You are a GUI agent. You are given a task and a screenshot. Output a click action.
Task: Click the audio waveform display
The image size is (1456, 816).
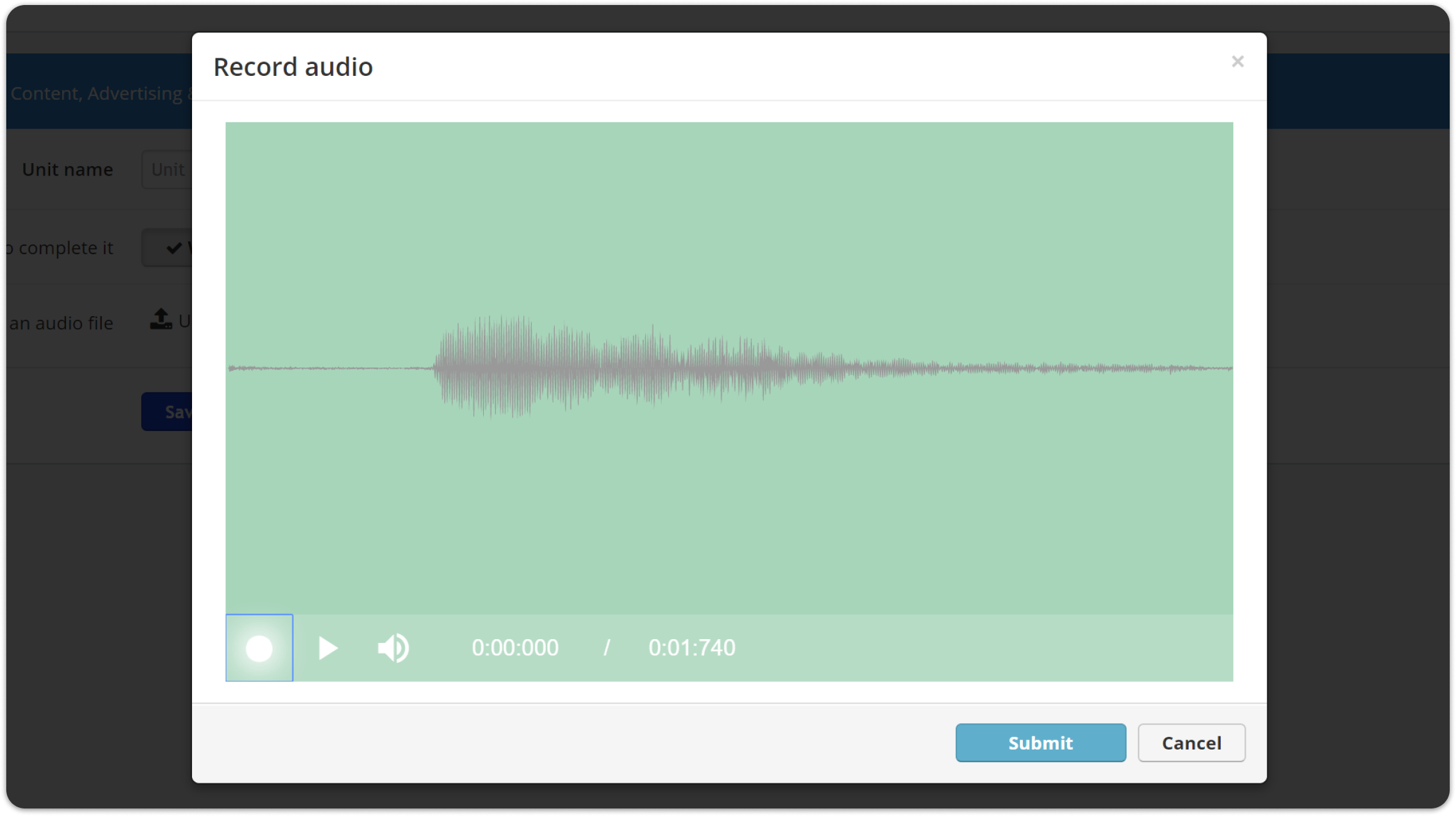click(x=729, y=368)
